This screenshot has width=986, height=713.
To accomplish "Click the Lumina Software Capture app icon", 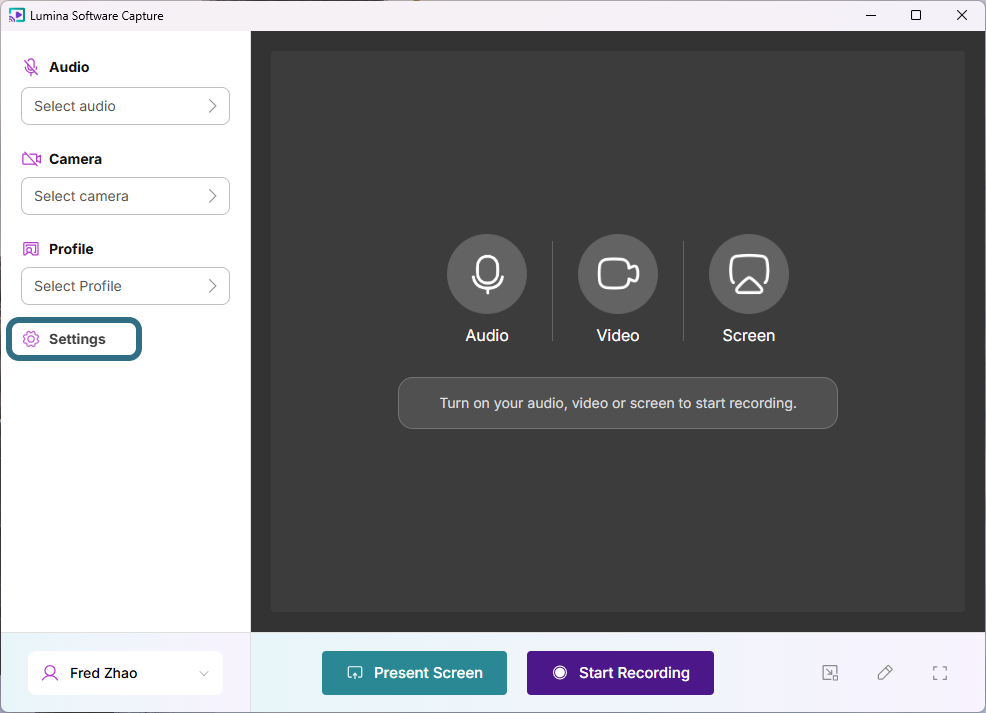I will click(16, 15).
